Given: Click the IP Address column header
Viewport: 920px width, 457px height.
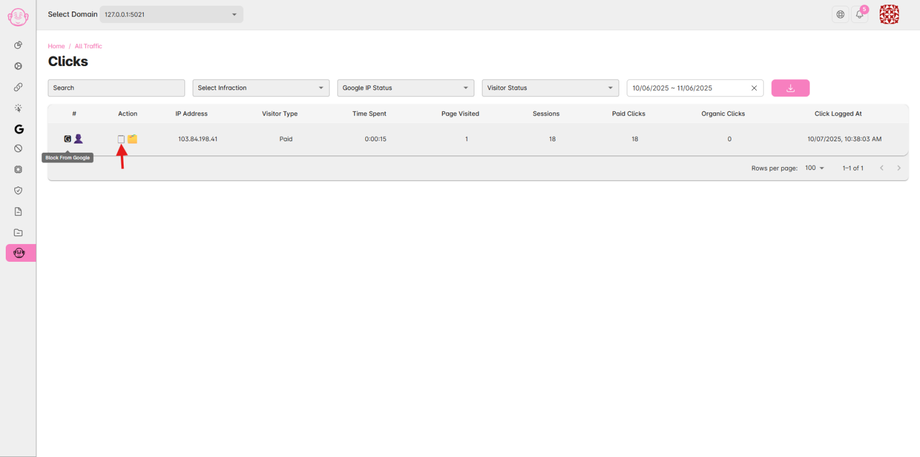Looking at the screenshot, I should pos(191,114).
